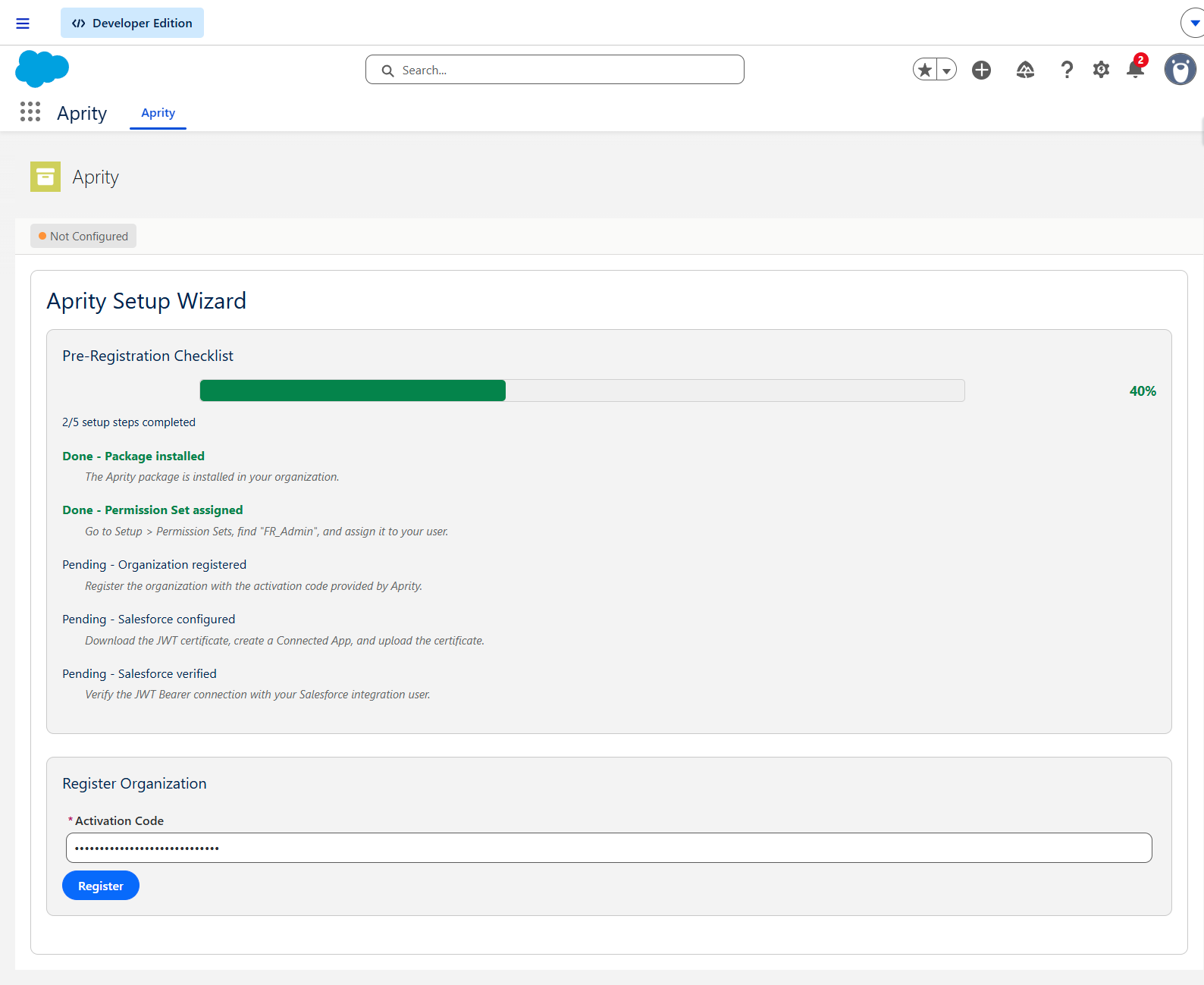Click the 40% progress value
Screen dimensions: 1204x985
point(1143,391)
